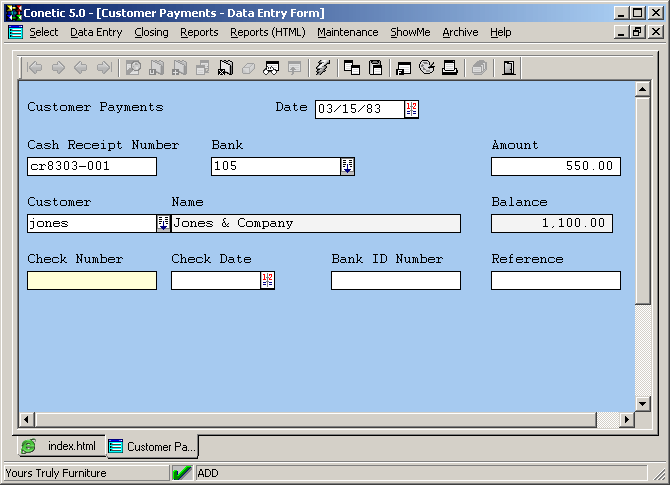
Task: Click into the Check Number field
Action: 92,280
